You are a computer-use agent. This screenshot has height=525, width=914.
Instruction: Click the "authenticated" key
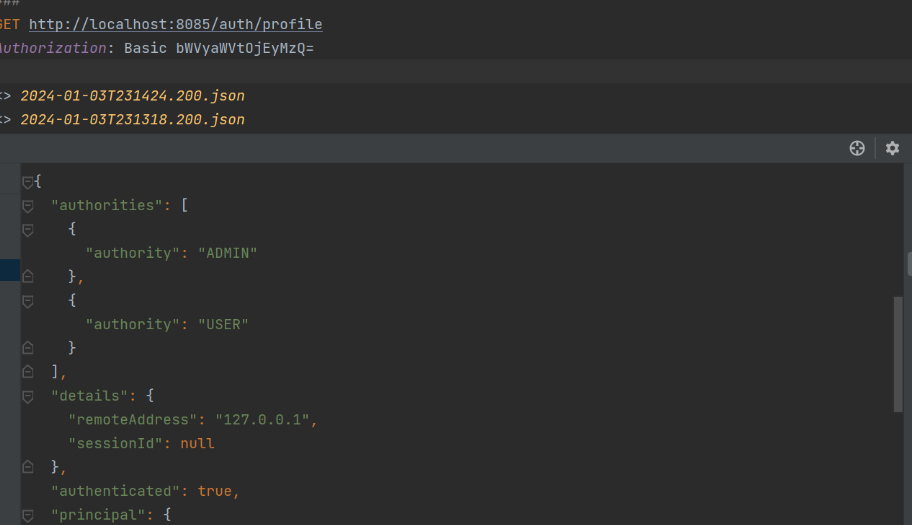point(115,491)
